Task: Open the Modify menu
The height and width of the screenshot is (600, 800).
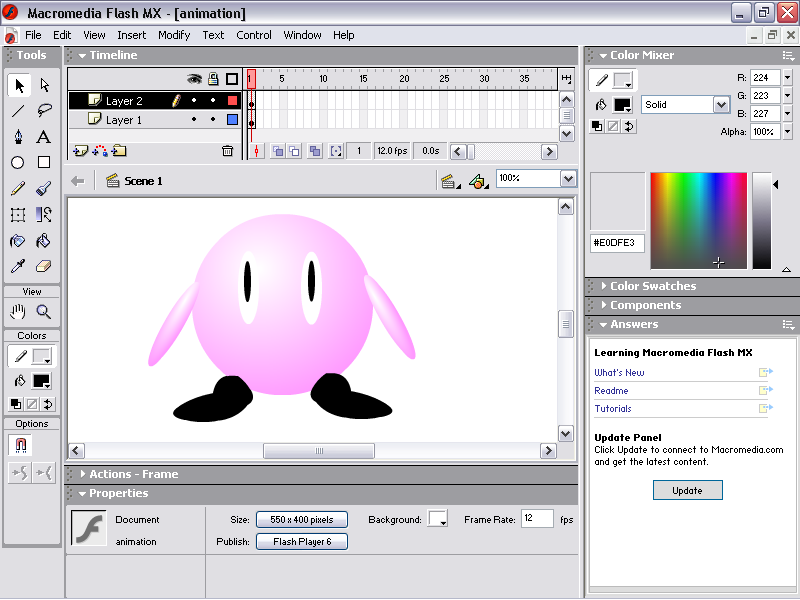Action: click(174, 35)
